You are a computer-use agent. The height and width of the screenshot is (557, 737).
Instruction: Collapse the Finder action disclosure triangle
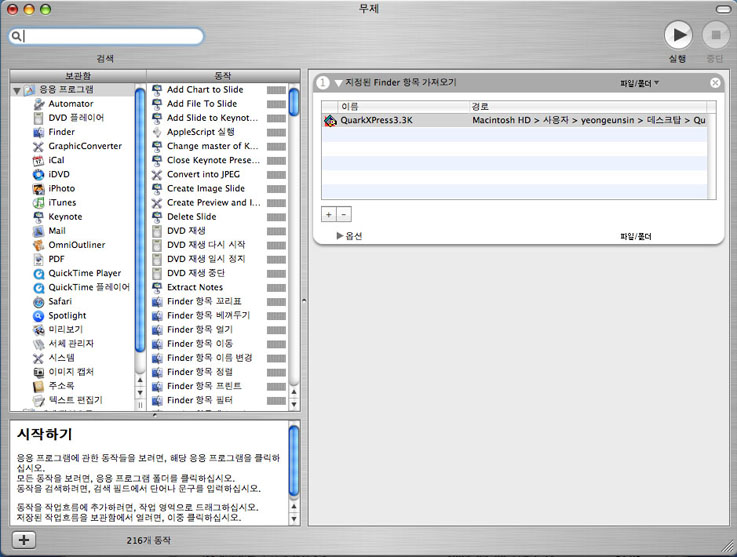click(x=338, y=83)
